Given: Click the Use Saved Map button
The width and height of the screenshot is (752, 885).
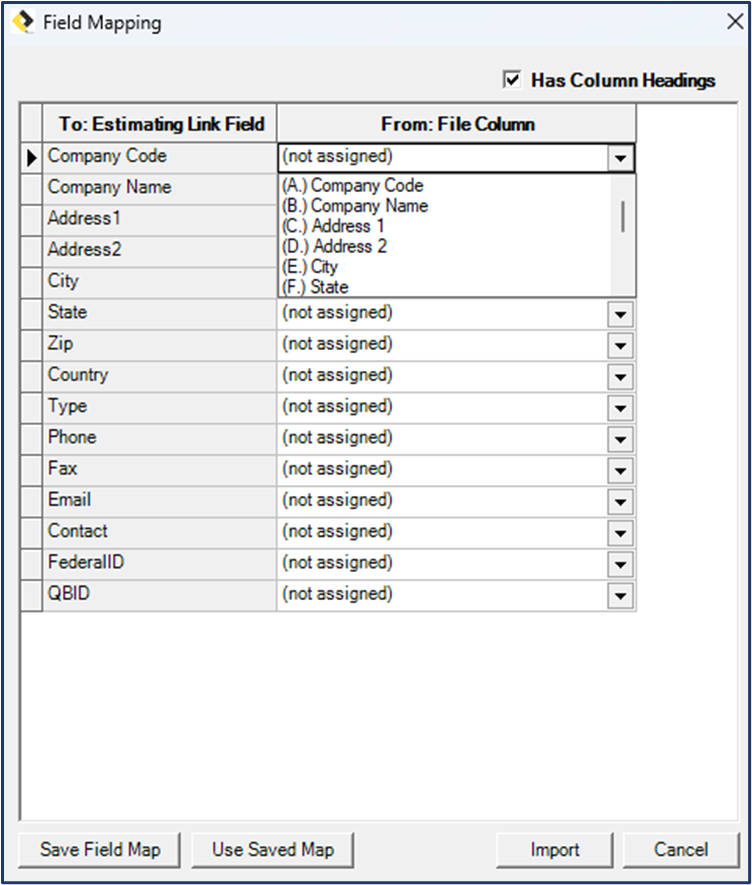Looking at the screenshot, I should (x=272, y=849).
